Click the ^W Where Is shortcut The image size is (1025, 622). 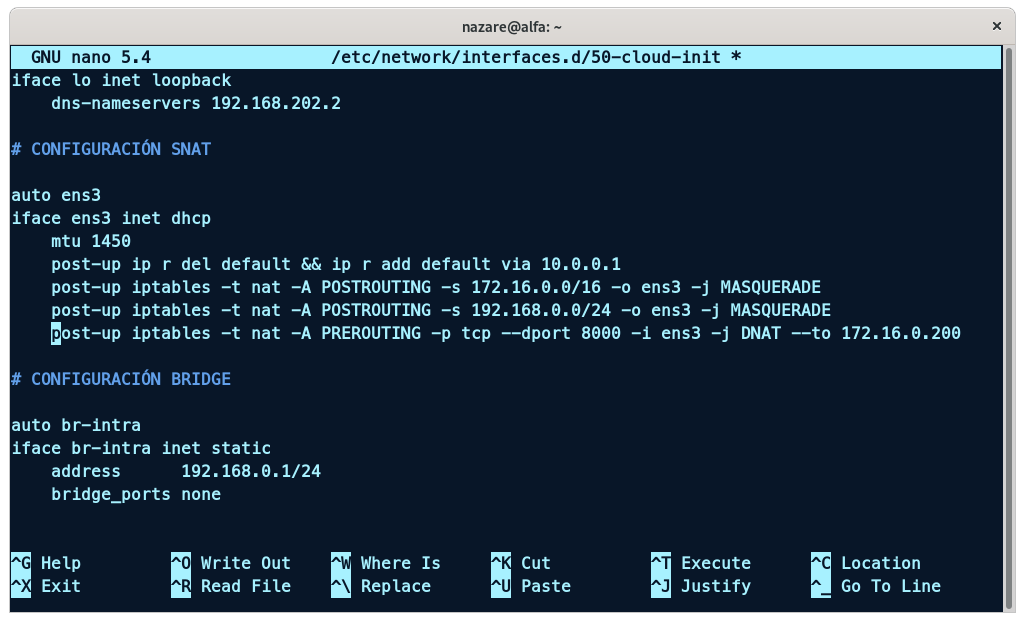(385, 563)
